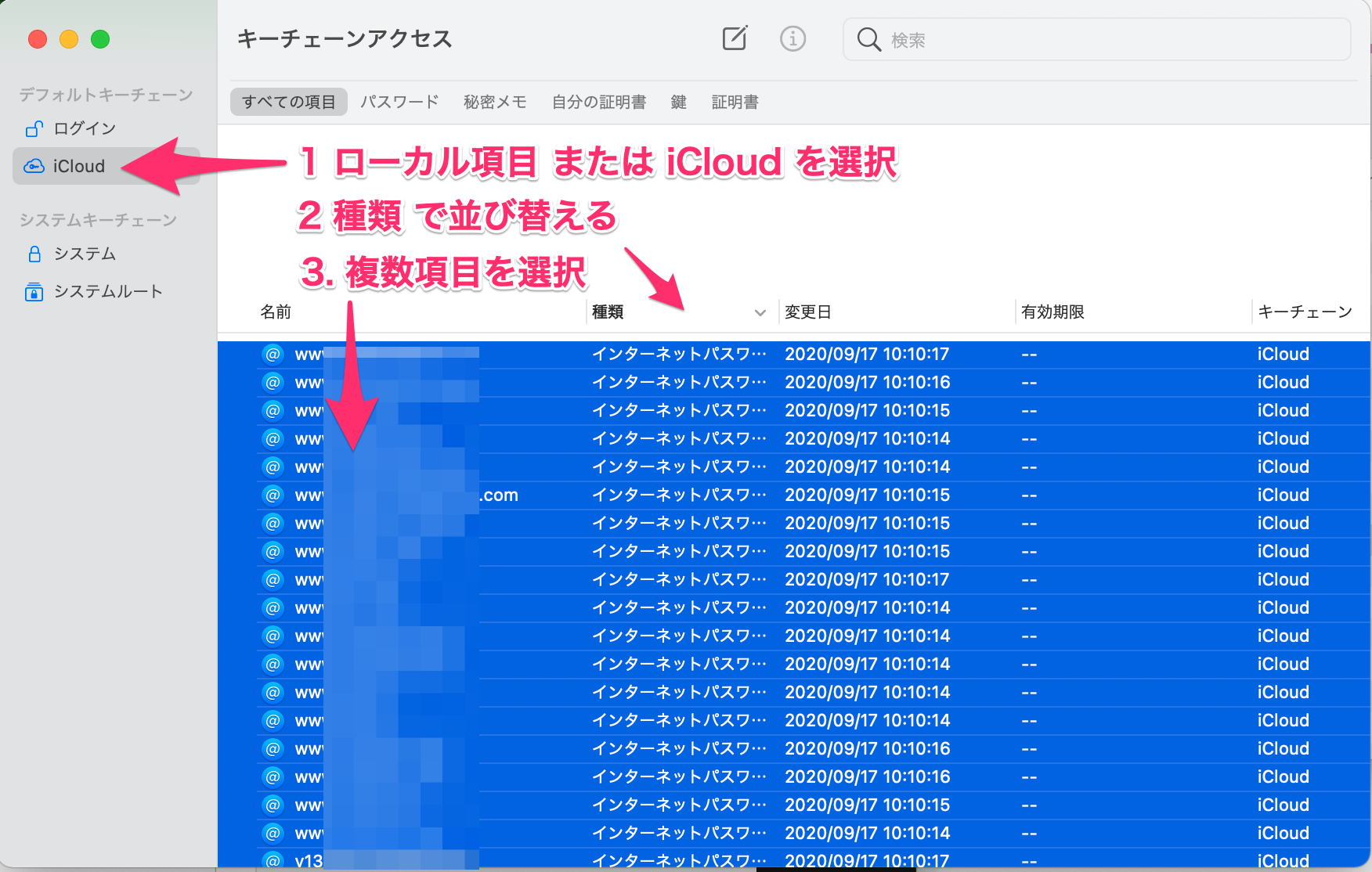
Task: Click 自分の証明書 in the filter bar
Action: 599,101
